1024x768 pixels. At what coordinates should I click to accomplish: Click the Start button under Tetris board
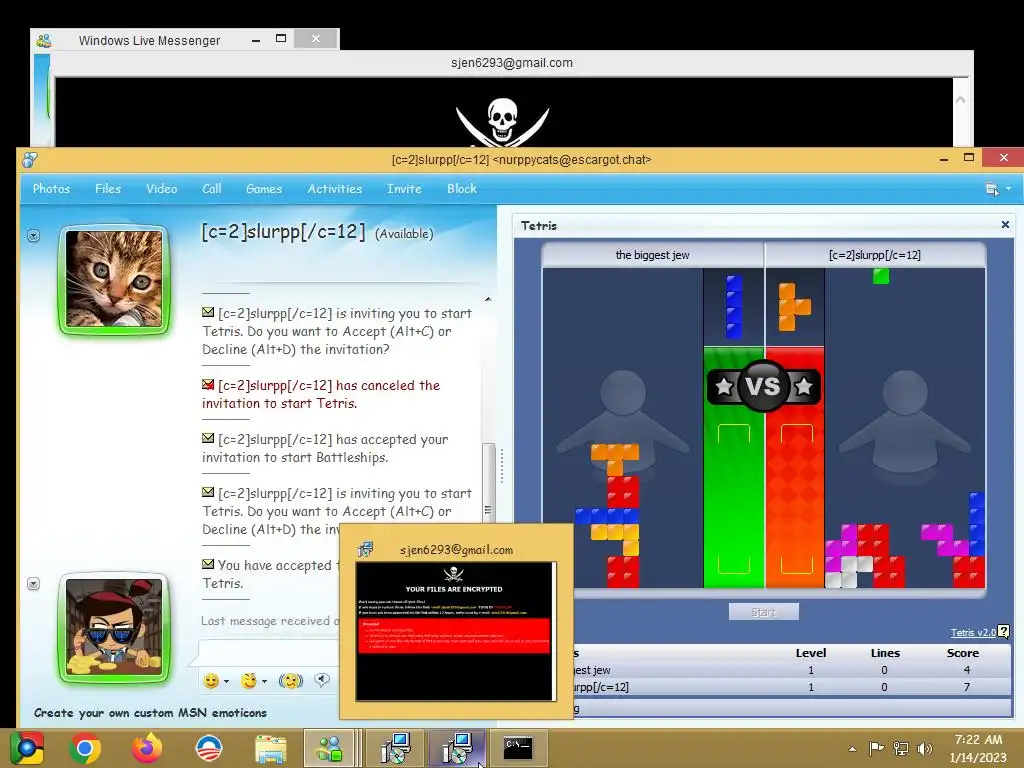click(763, 612)
